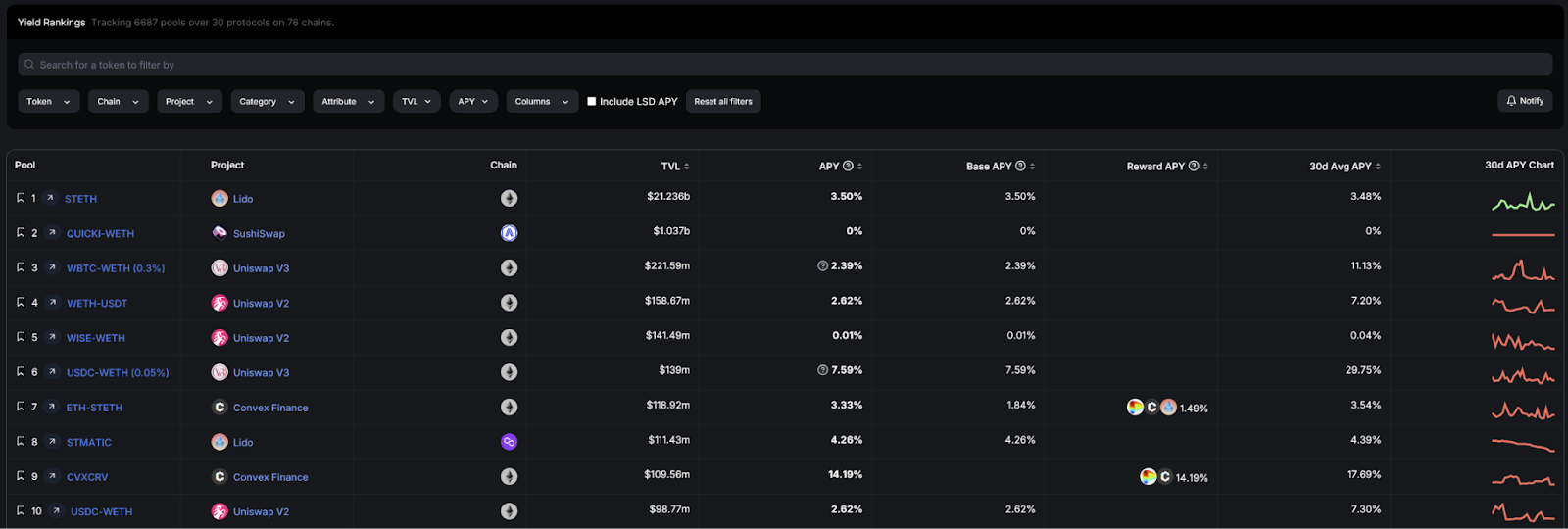Click the $21.236b TVL value

coord(668,196)
